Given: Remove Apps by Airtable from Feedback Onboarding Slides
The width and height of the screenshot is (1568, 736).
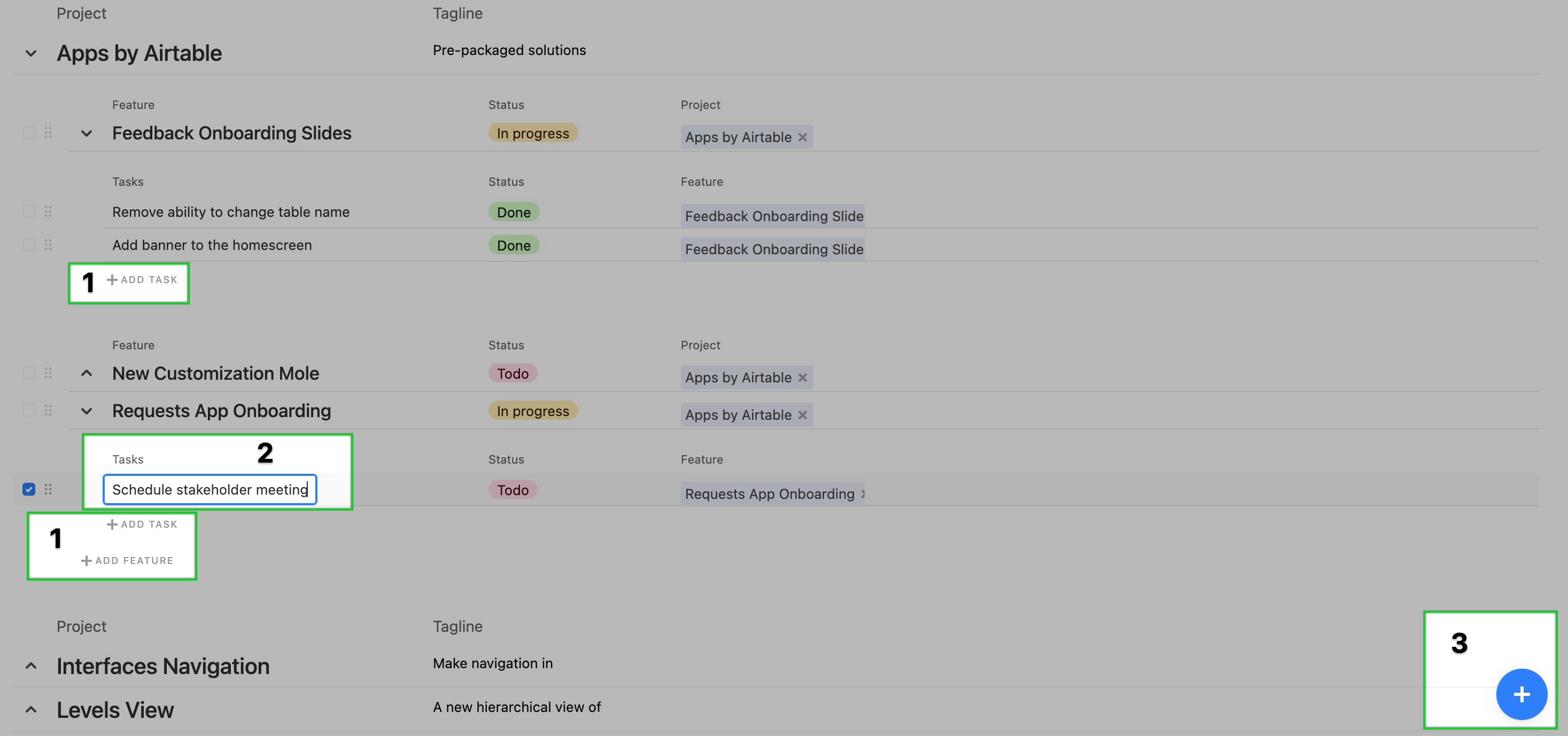Looking at the screenshot, I should tap(802, 137).
